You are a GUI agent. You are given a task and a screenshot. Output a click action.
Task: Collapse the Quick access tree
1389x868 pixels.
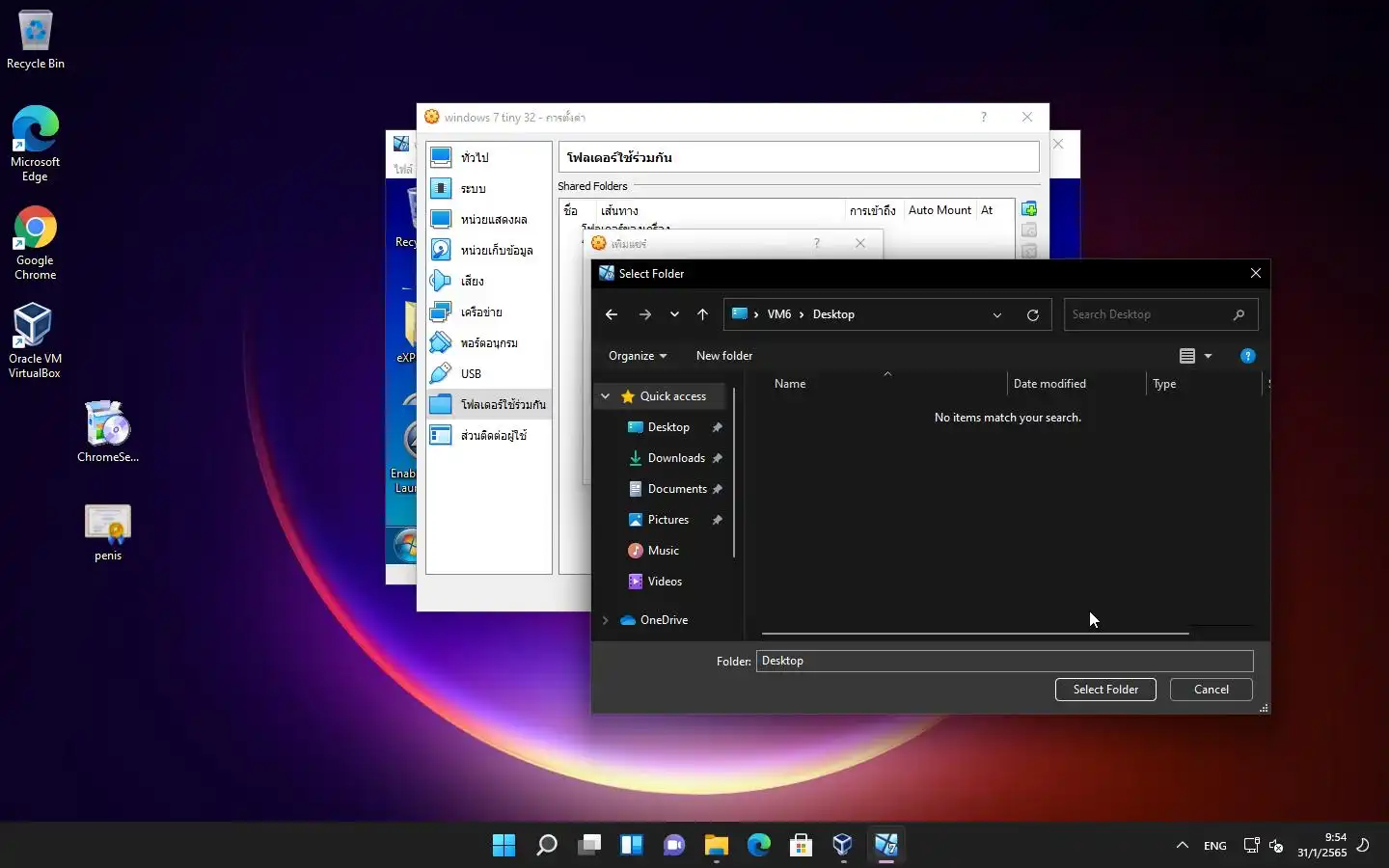(x=605, y=396)
